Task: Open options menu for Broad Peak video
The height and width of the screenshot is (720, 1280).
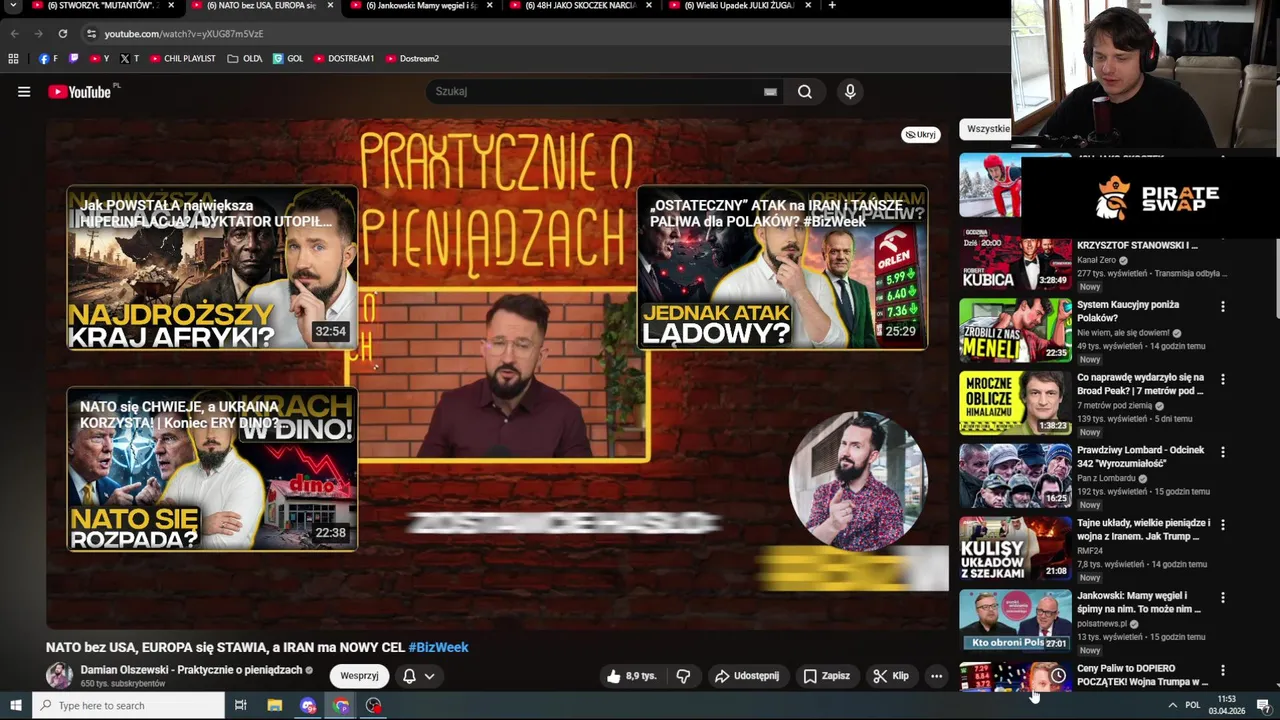Action: [x=1222, y=380]
